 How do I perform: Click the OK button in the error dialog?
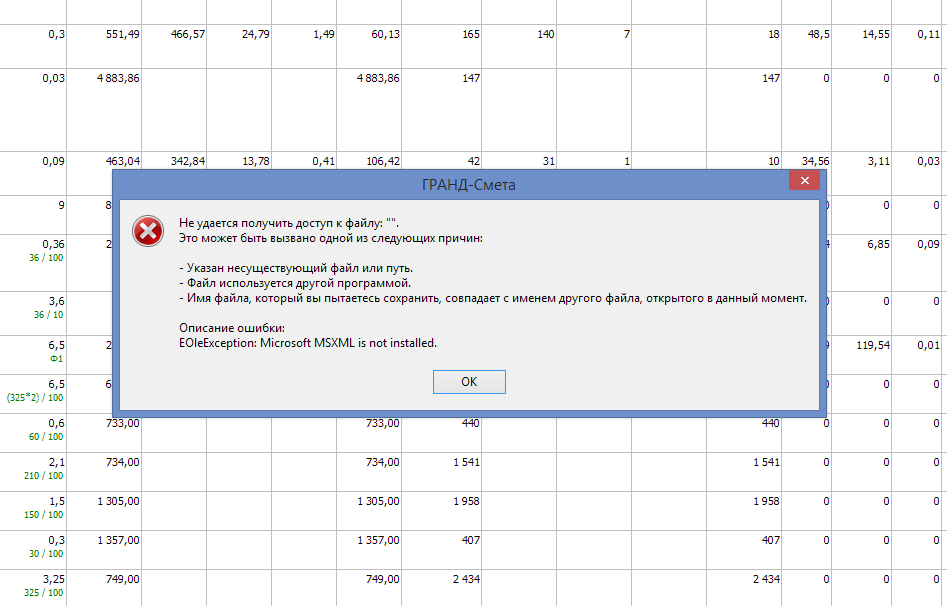click(x=469, y=382)
